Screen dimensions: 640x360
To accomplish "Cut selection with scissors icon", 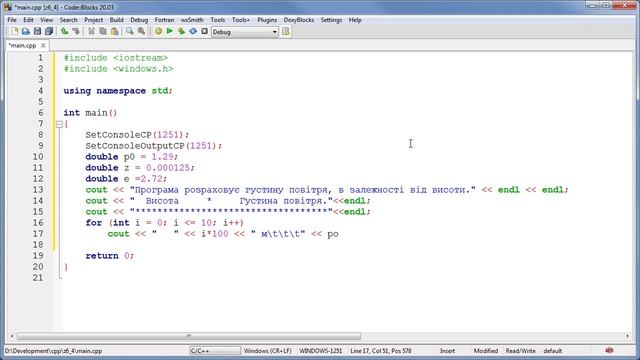I will coord(91,31).
